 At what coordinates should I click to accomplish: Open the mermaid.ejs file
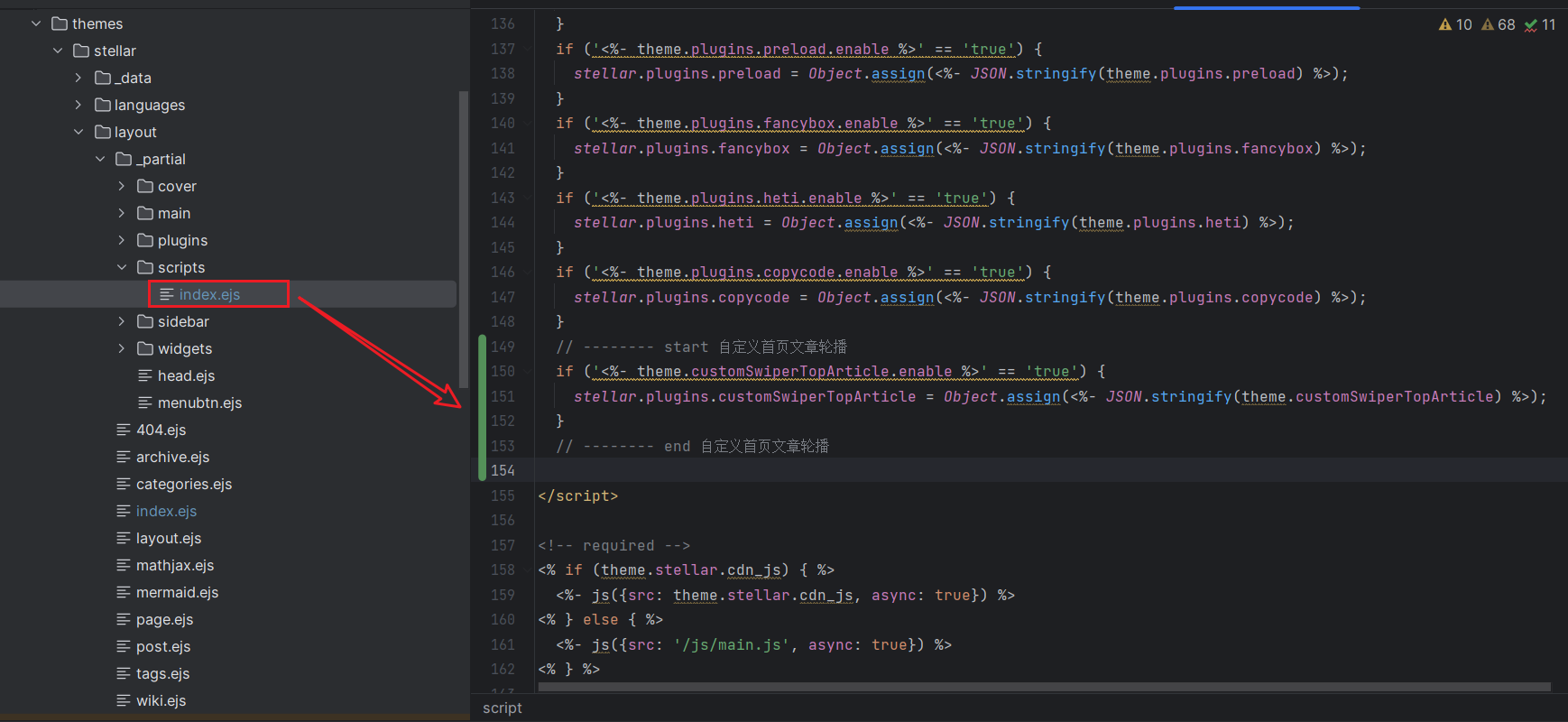click(177, 592)
